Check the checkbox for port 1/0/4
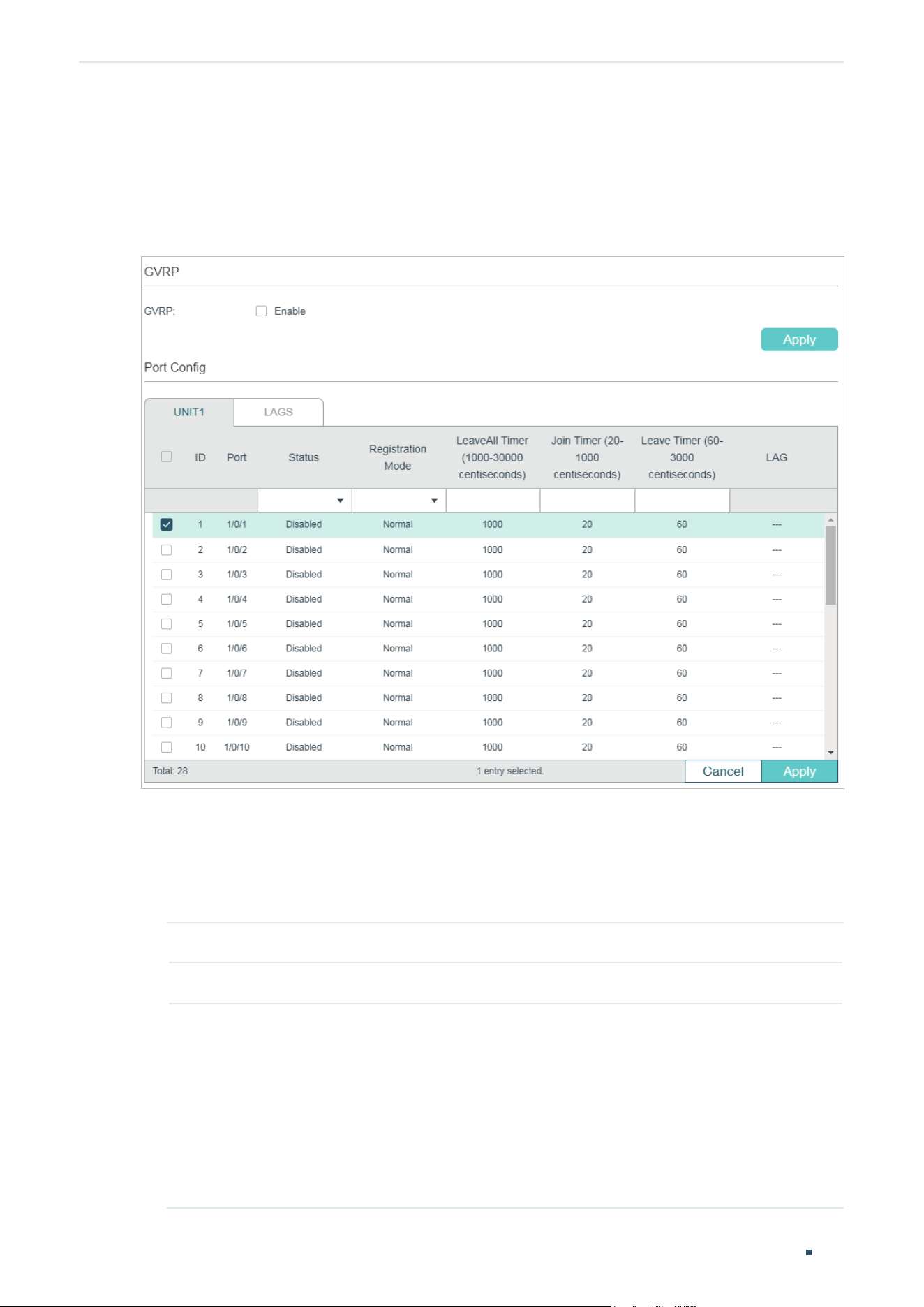This screenshot has width=924, height=1307. pyautogui.click(x=166, y=599)
